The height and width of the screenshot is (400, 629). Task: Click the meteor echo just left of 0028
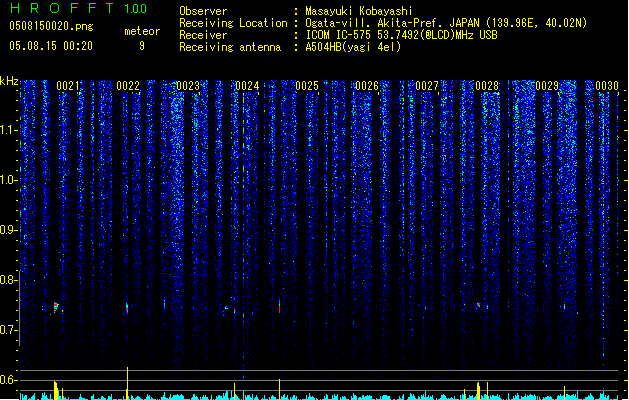(x=478, y=305)
